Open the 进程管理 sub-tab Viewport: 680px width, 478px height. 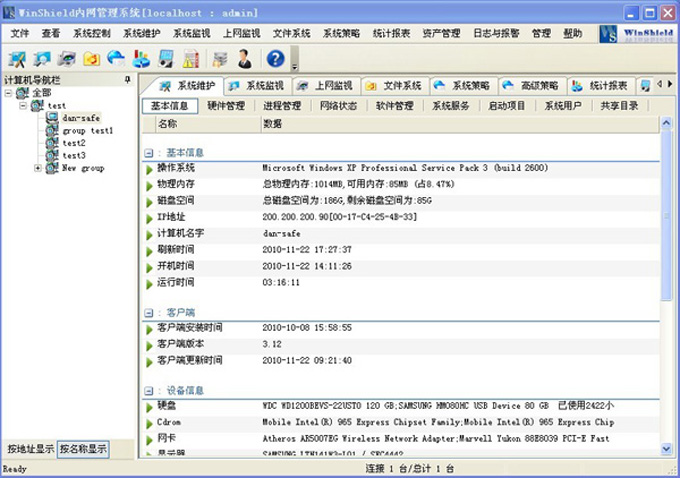[282, 106]
